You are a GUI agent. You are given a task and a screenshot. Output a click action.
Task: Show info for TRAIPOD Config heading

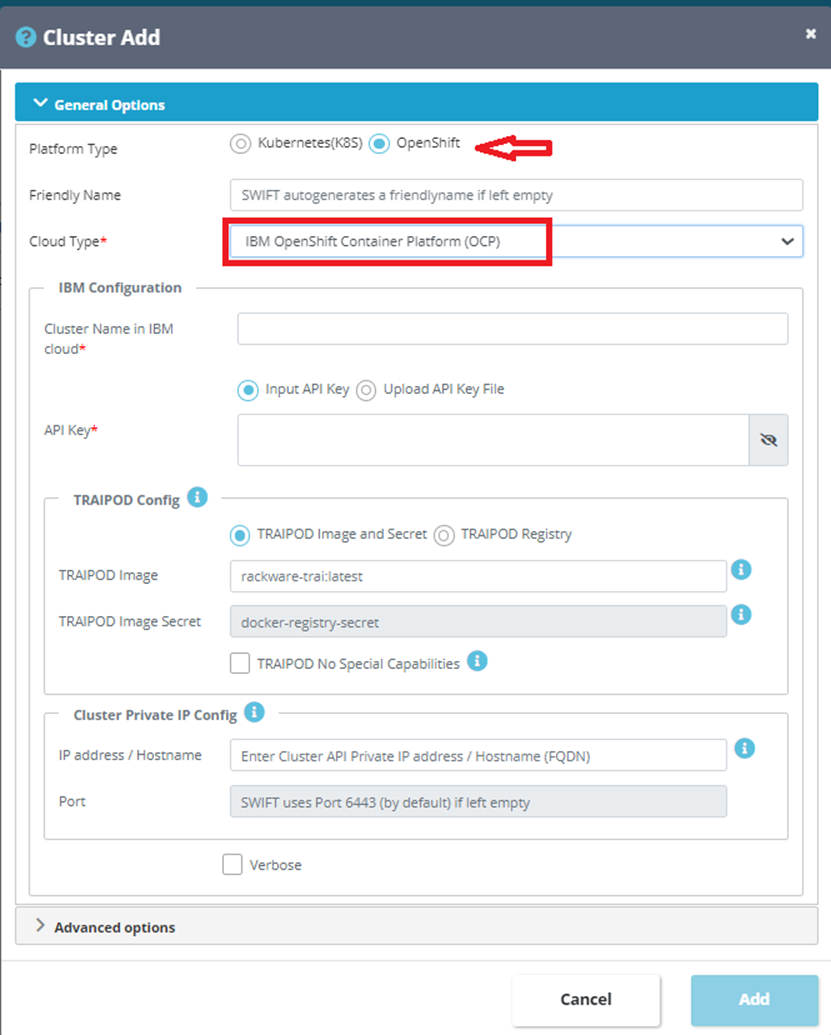(x=197, y=497)
